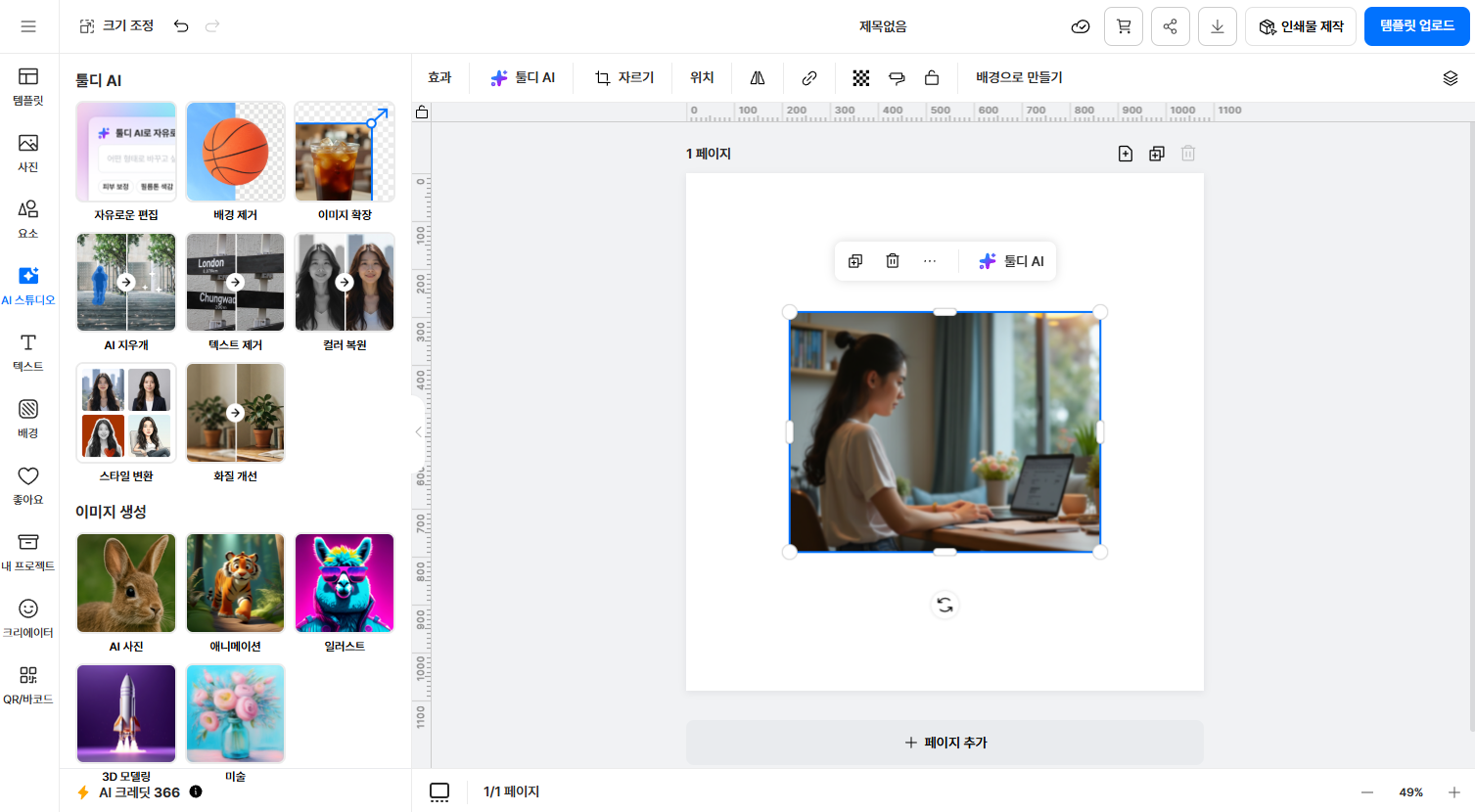Click the flip mirror icon

click(x=758, y=78)
